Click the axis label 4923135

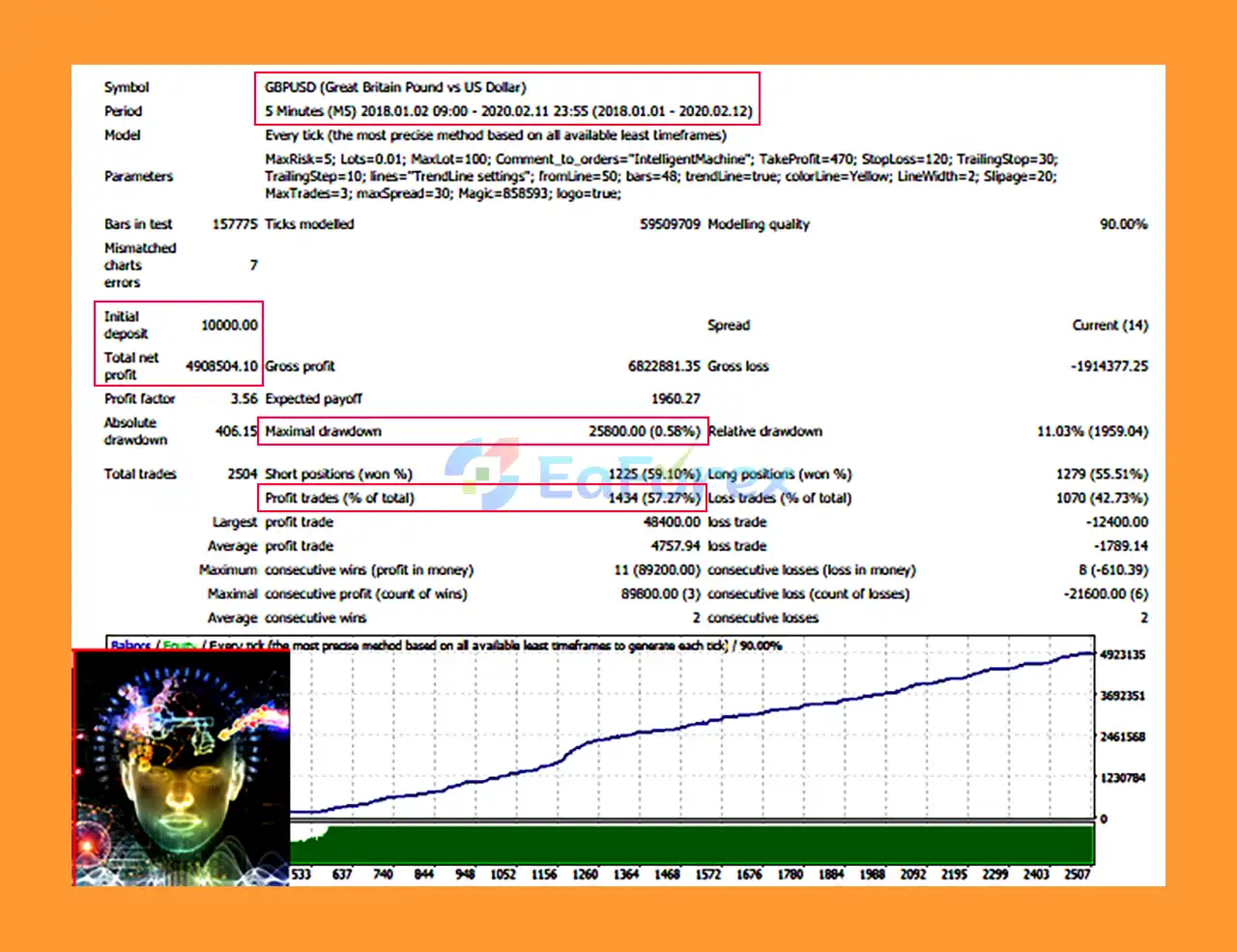click(x=1125, y=654)
